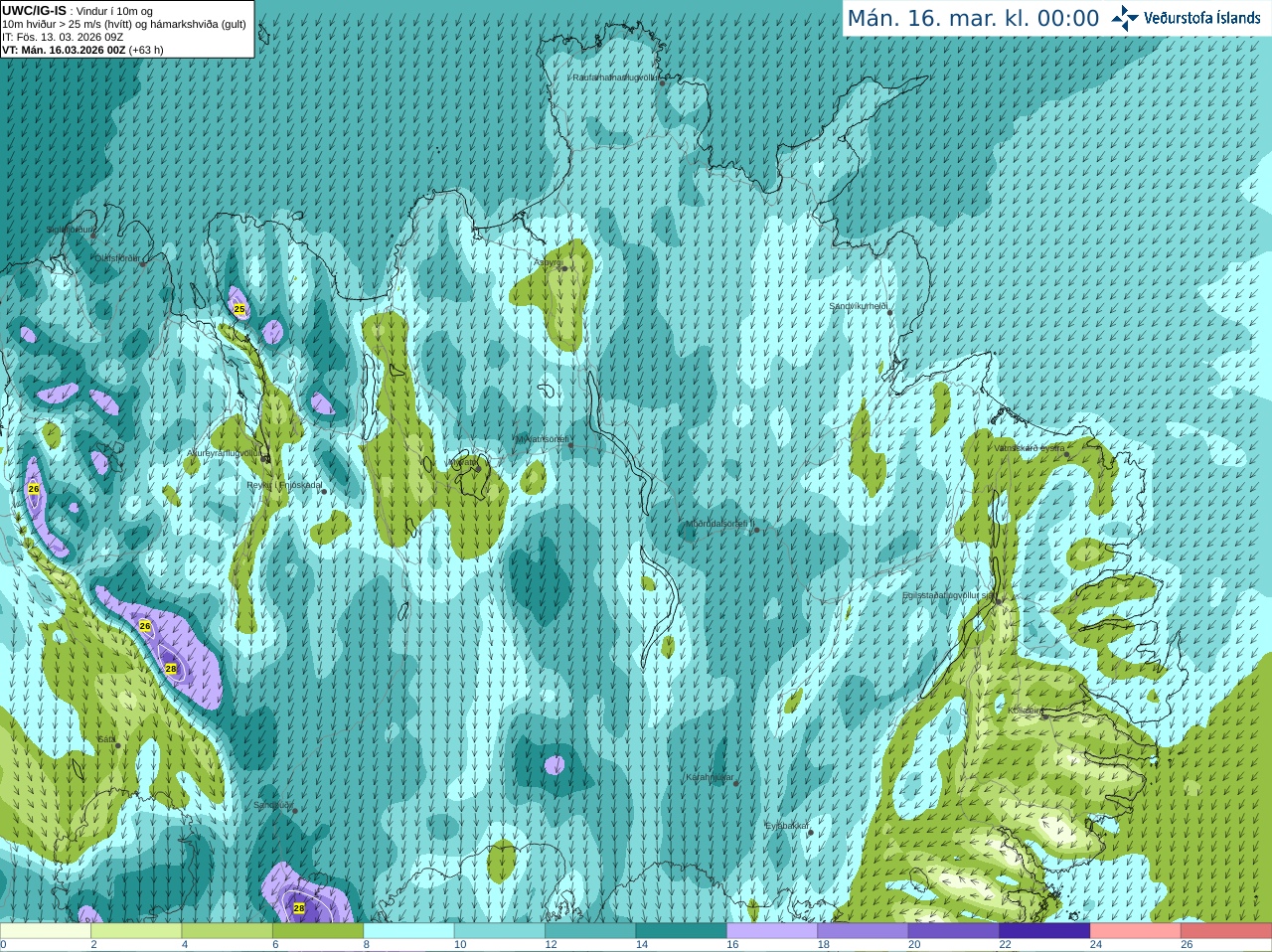Click the date header Mán. 16. mar. kl. 00:00
This screenshot has width=1272, height=952.
[973, 18]
